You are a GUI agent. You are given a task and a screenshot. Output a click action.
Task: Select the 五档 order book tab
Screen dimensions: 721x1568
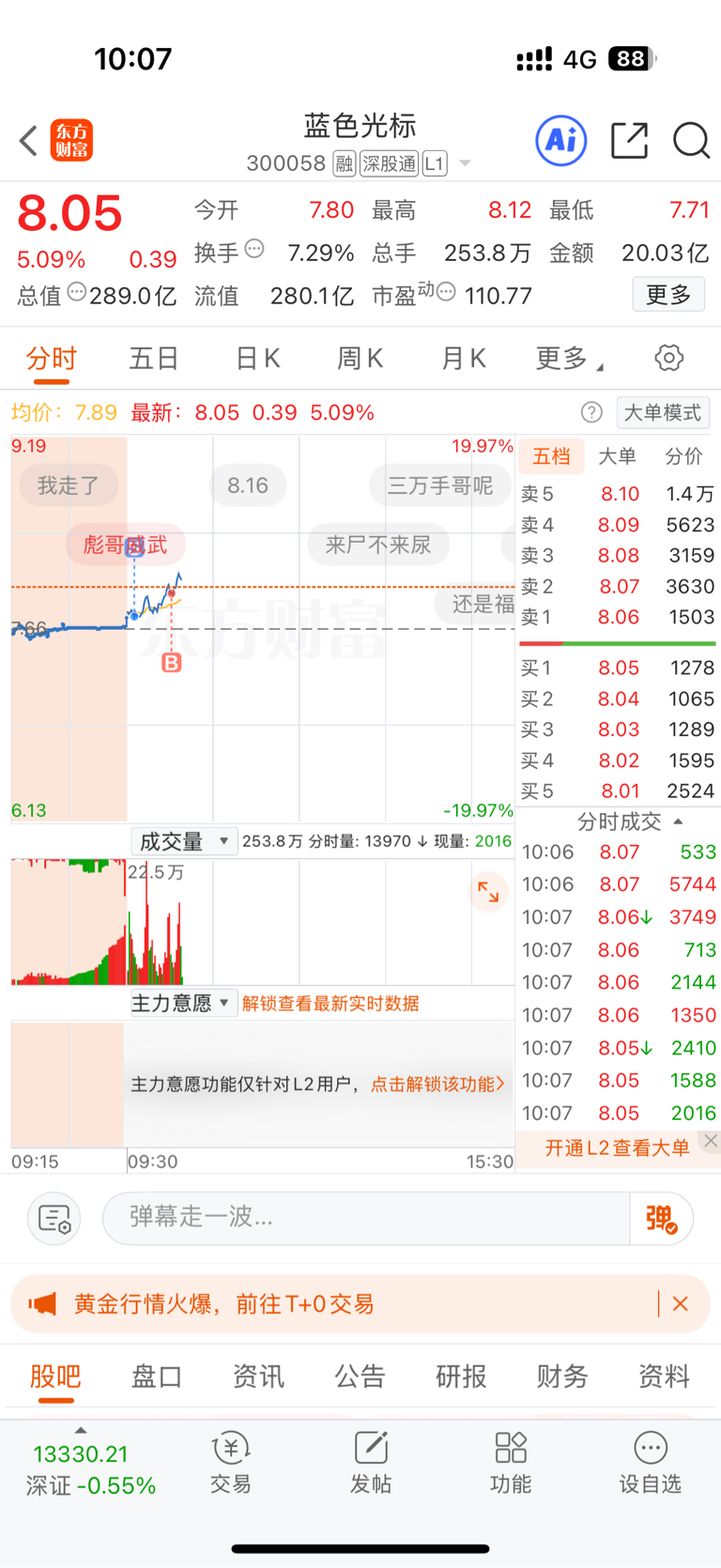pos(551,456)
